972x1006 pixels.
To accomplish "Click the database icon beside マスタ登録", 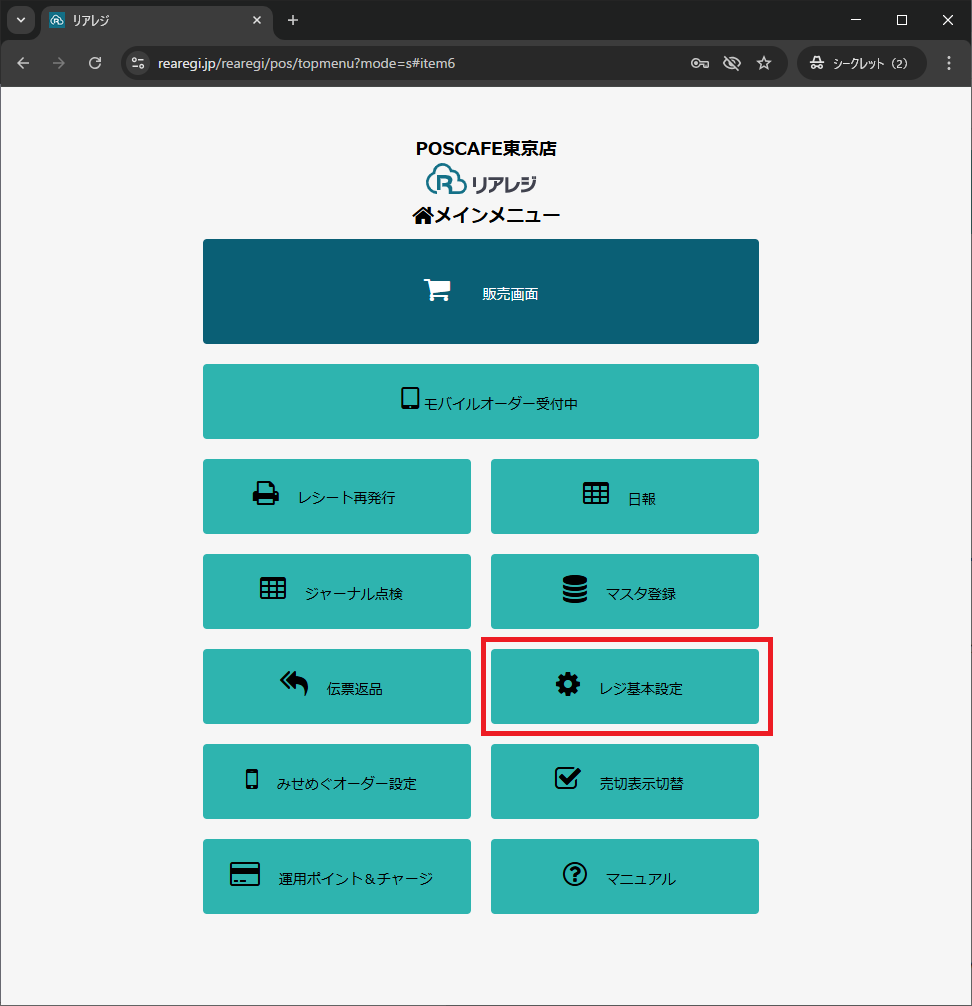I will click(x=575, y=589).
